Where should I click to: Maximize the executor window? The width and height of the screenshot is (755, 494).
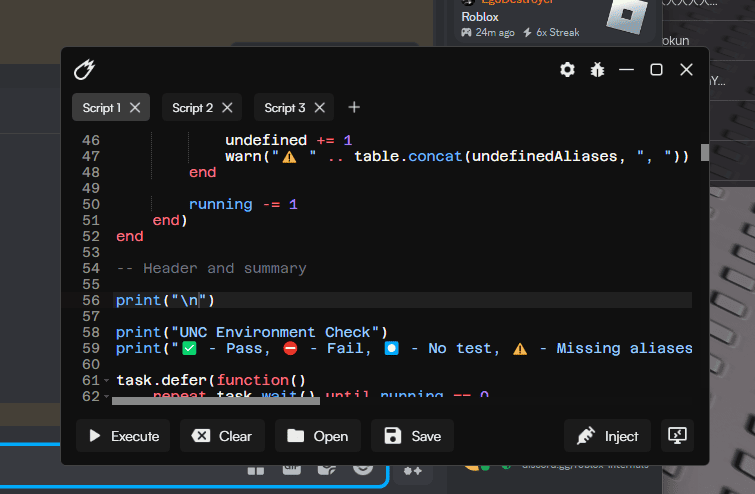pos(656,70)
